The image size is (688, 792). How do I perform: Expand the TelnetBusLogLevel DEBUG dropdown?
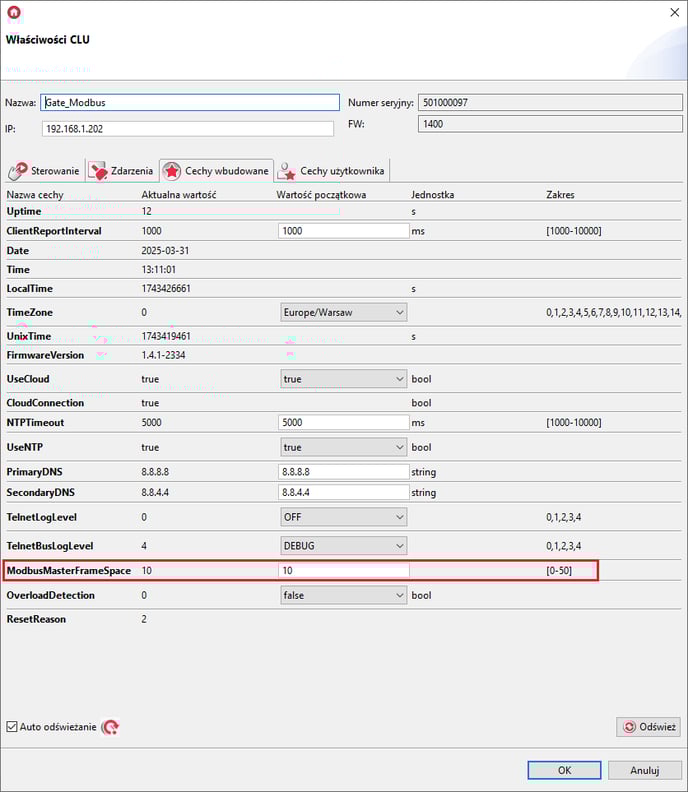[343, 546]
